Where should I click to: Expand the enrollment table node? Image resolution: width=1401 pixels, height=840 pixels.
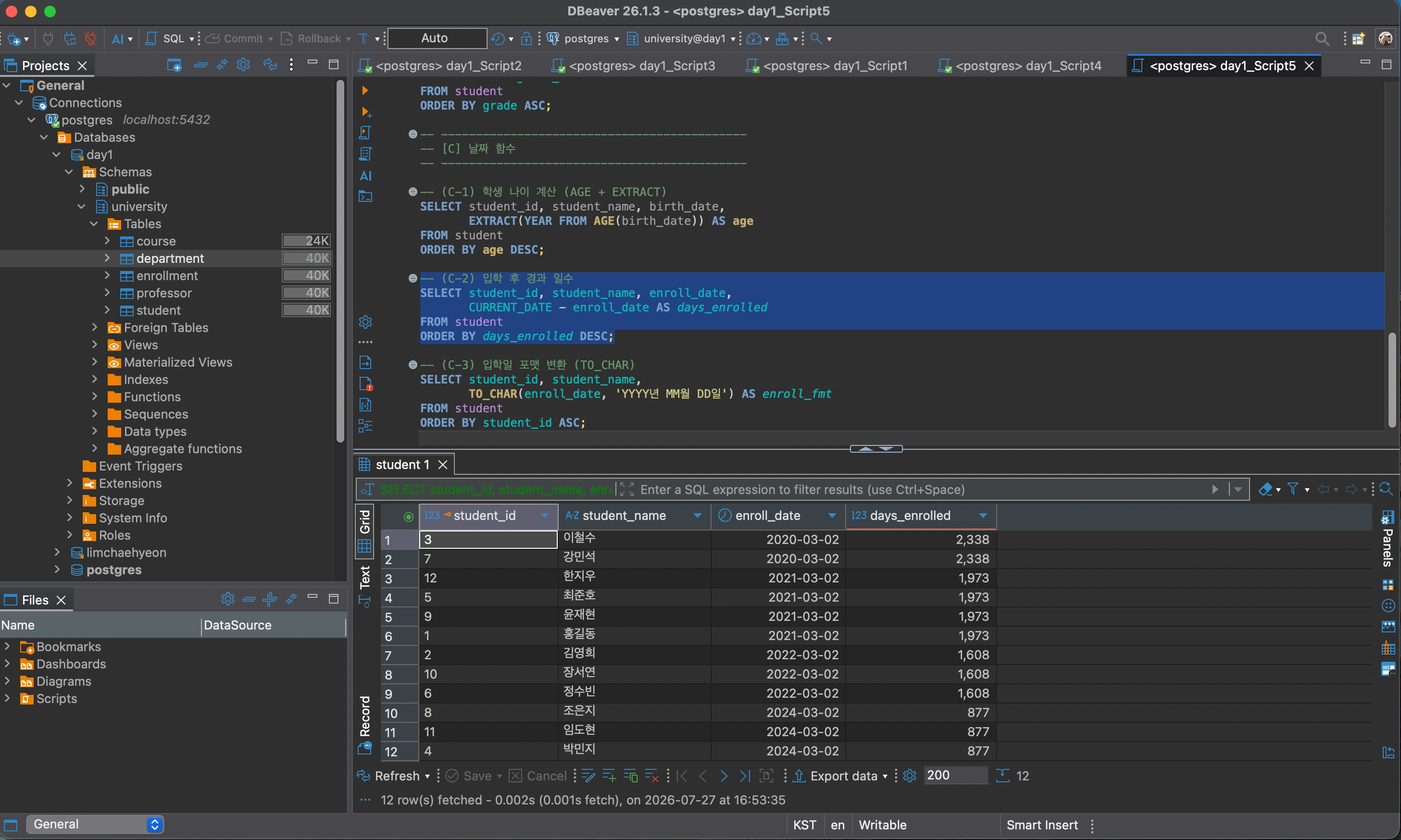coord(107,276)
